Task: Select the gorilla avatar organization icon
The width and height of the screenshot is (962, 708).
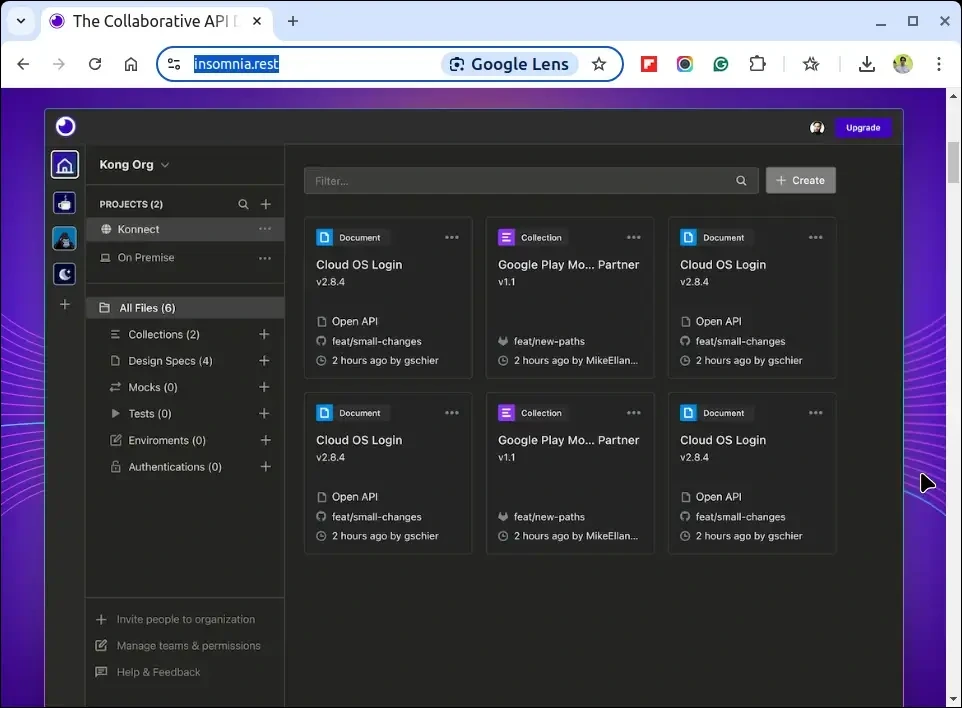Action: [64, 239]
